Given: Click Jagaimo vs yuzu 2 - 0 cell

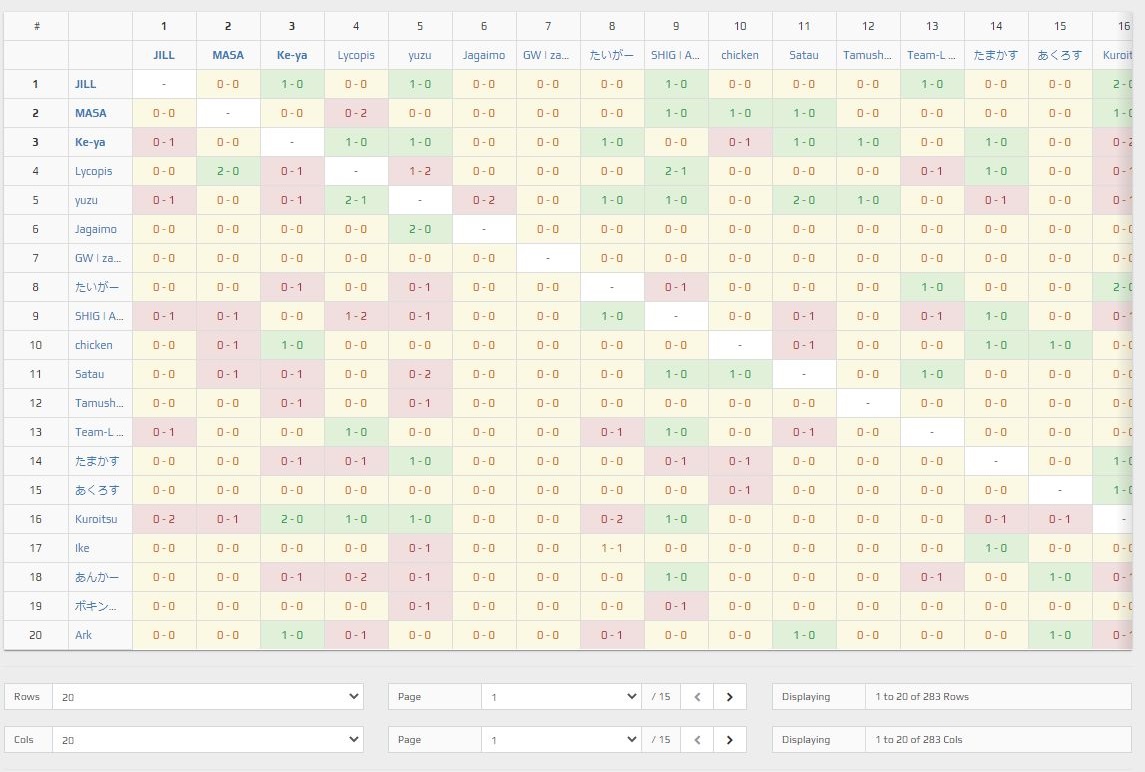Looking at the screenshot, I should [x=420, y=229].
